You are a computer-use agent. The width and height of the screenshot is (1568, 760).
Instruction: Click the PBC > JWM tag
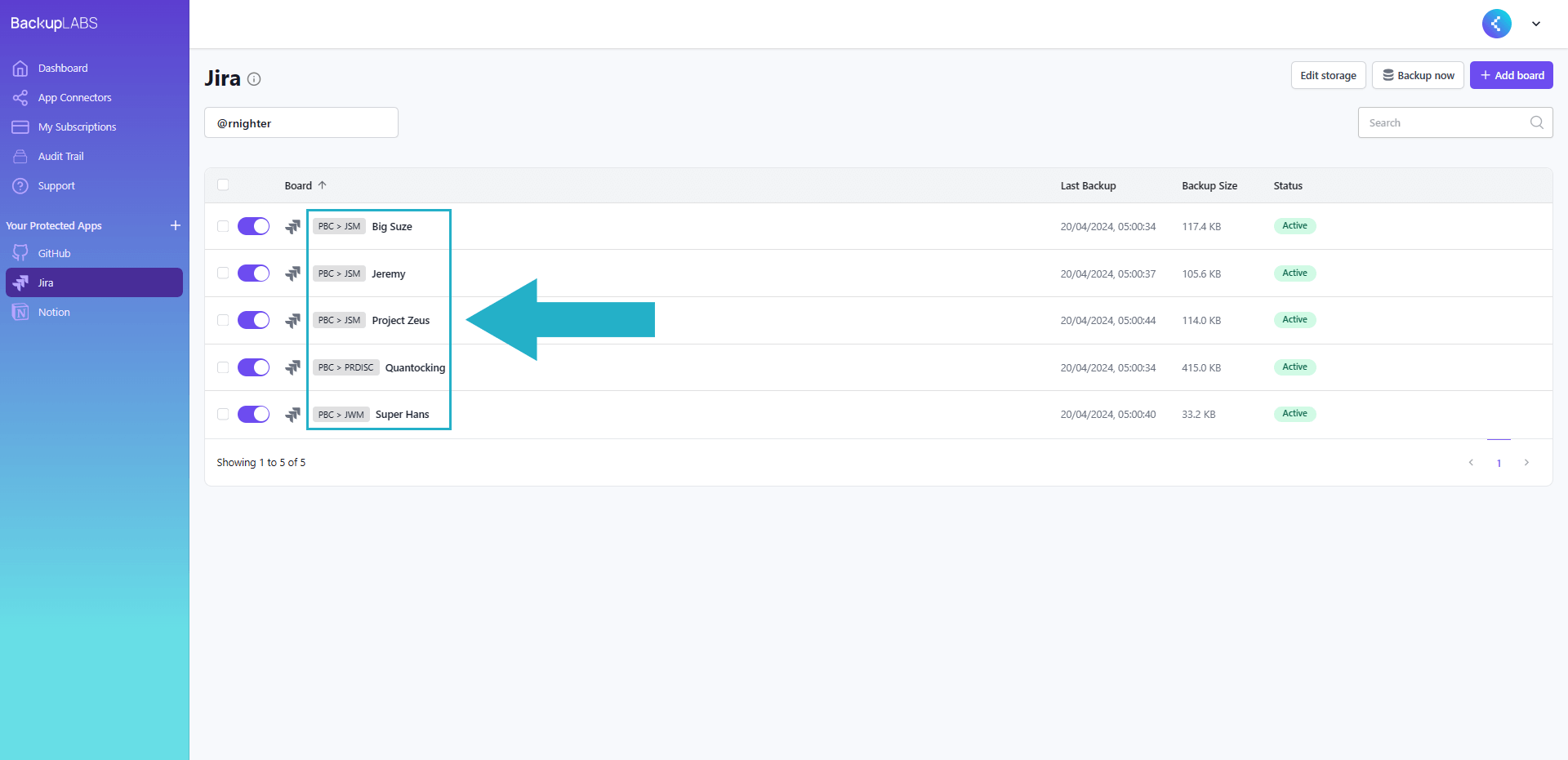[x=341, y=415]
